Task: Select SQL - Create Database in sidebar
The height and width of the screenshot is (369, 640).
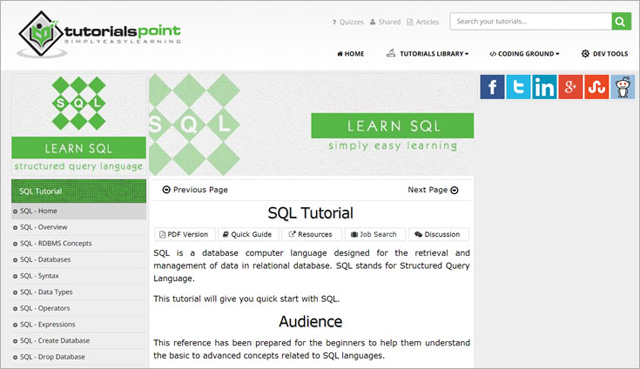Action: pyautogui.click(x=79, y=341)
